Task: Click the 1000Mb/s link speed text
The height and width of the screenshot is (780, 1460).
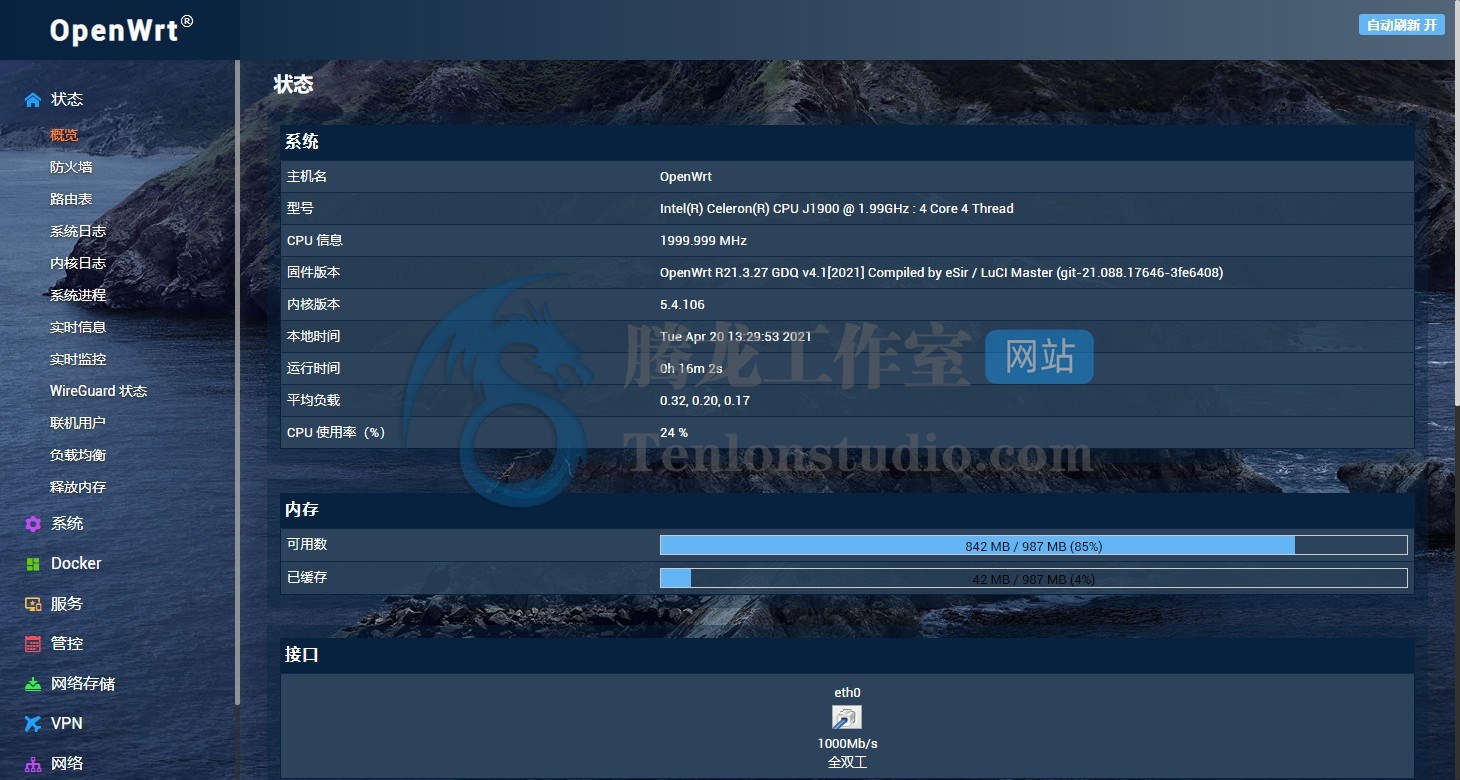Action: 847,744
